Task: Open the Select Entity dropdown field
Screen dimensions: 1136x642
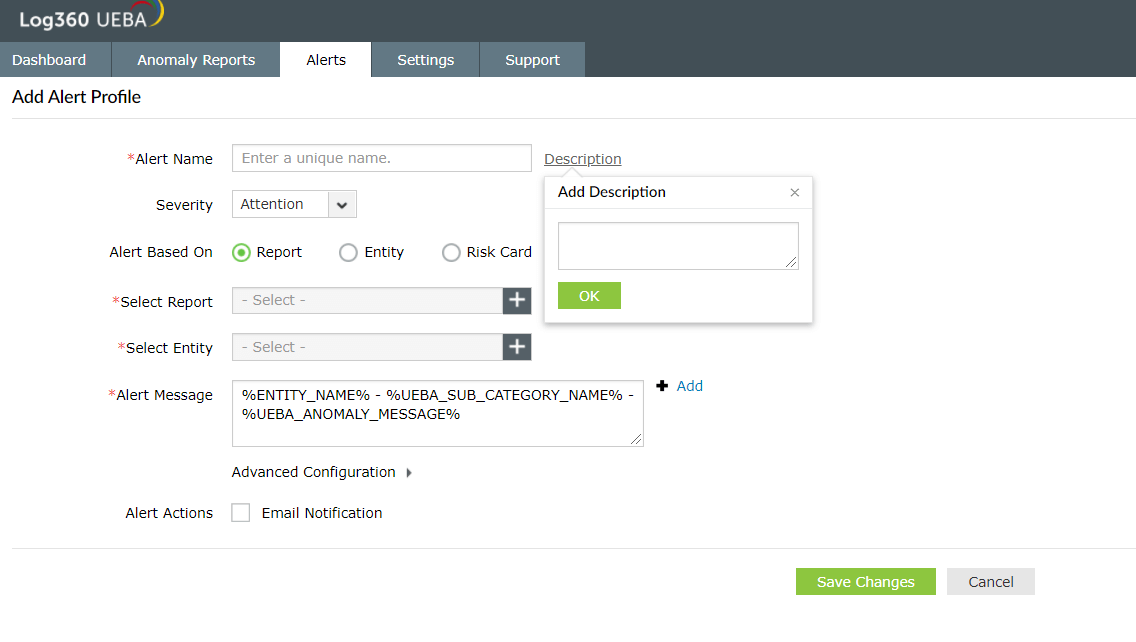Action: click(x=367, y=347)
